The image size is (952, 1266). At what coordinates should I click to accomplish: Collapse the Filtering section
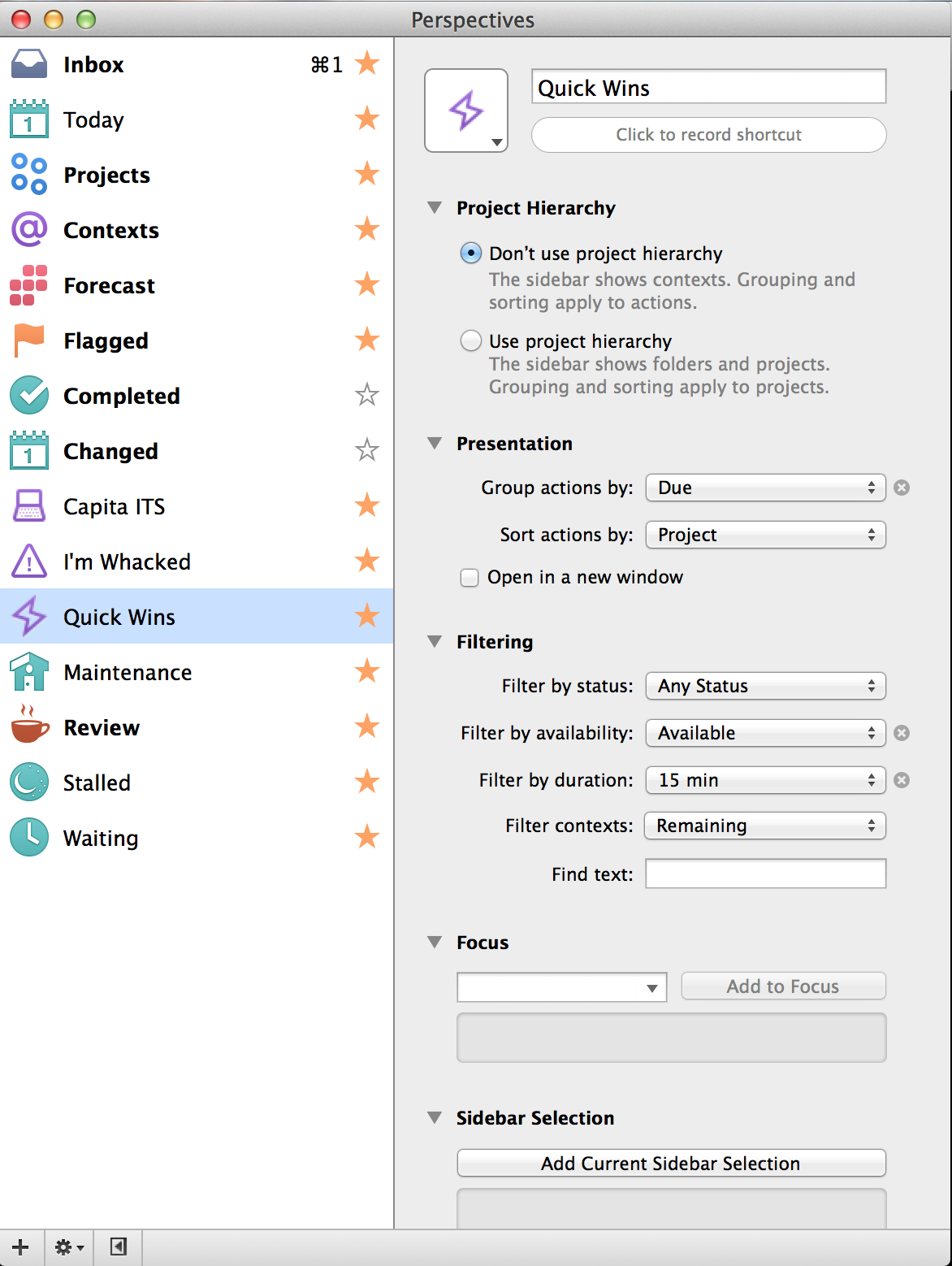[x=435, y=642]
